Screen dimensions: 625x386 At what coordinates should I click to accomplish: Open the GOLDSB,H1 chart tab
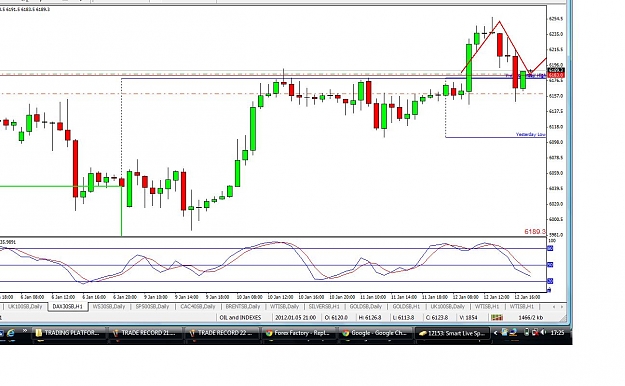tap(406, 306)
